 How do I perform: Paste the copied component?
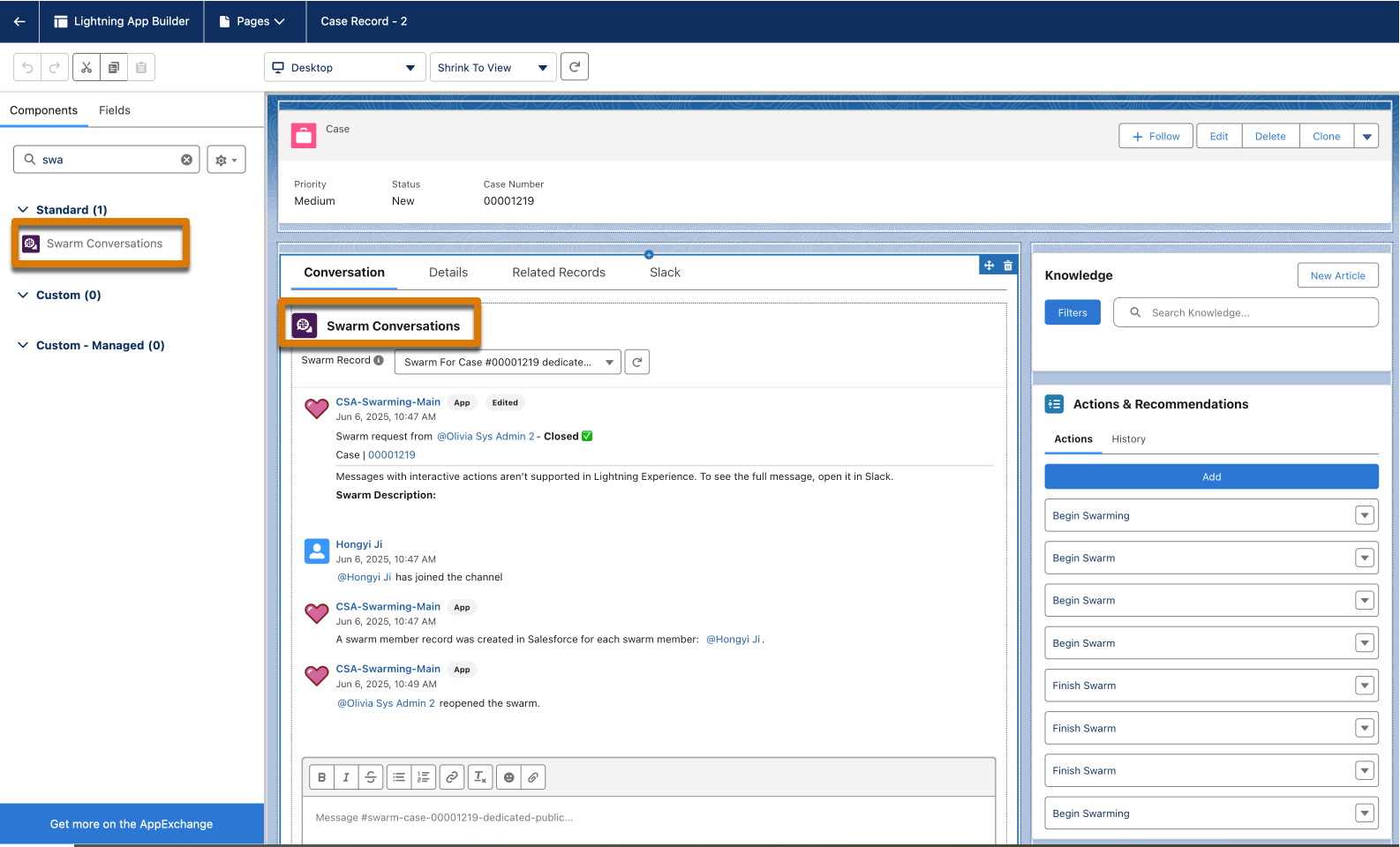coord(141,67)
